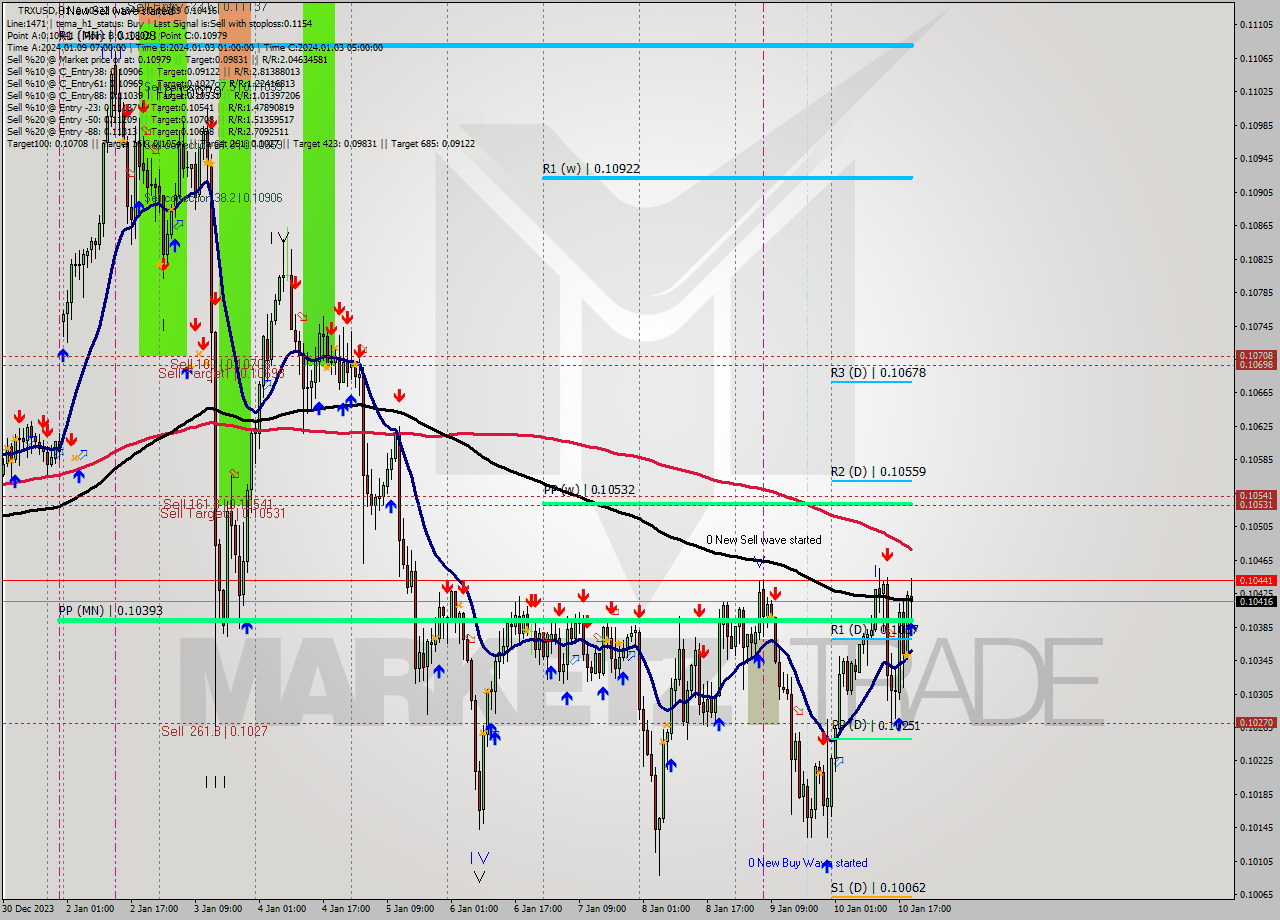Viewport: 1280px width, 920px height.
Task: Click the blue arrow on the New Buy Wave label
Action: 827,866
